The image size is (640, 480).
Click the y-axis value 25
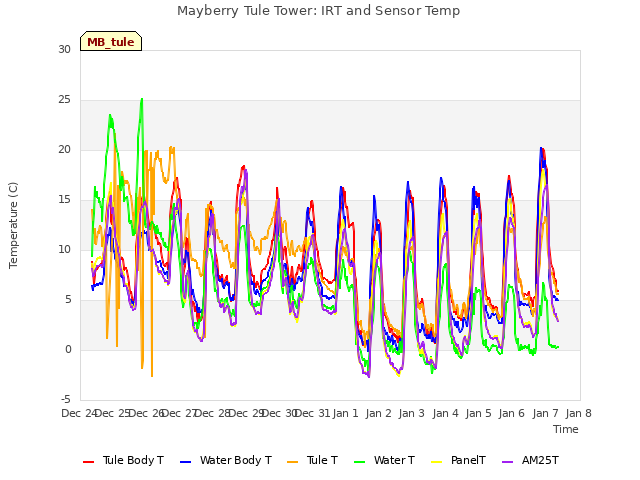tap(64, 100)
